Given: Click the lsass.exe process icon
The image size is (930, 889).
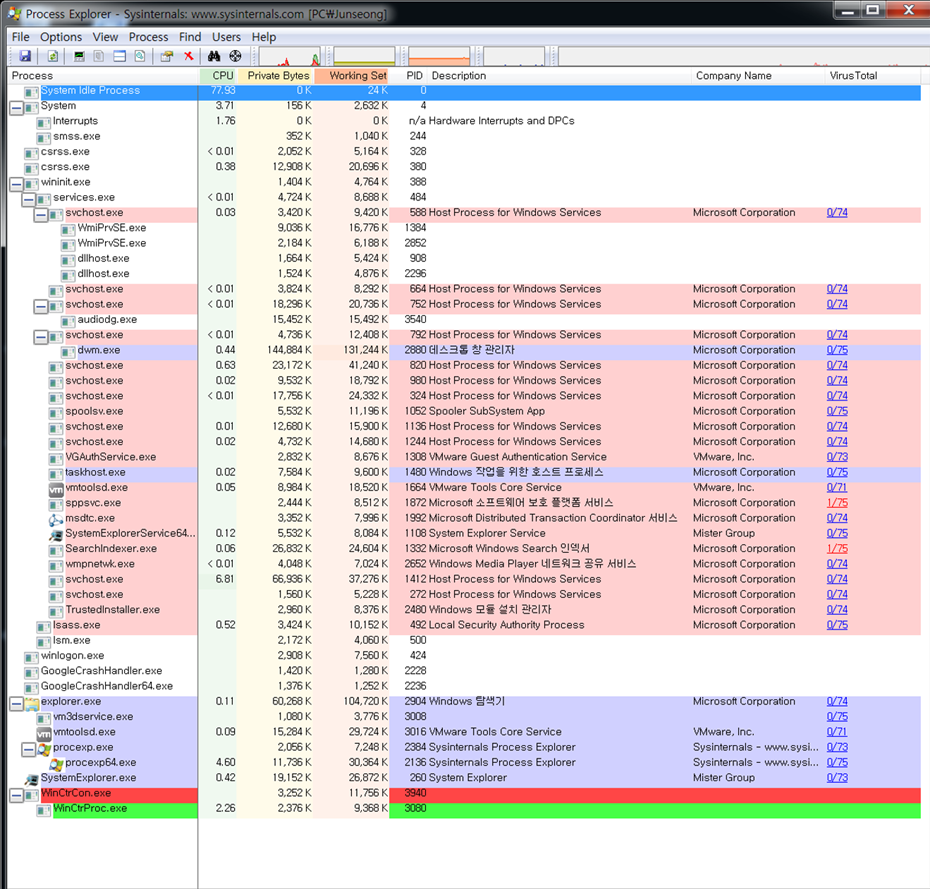Looking at the screenshot, I should click(x=44, y=627).
